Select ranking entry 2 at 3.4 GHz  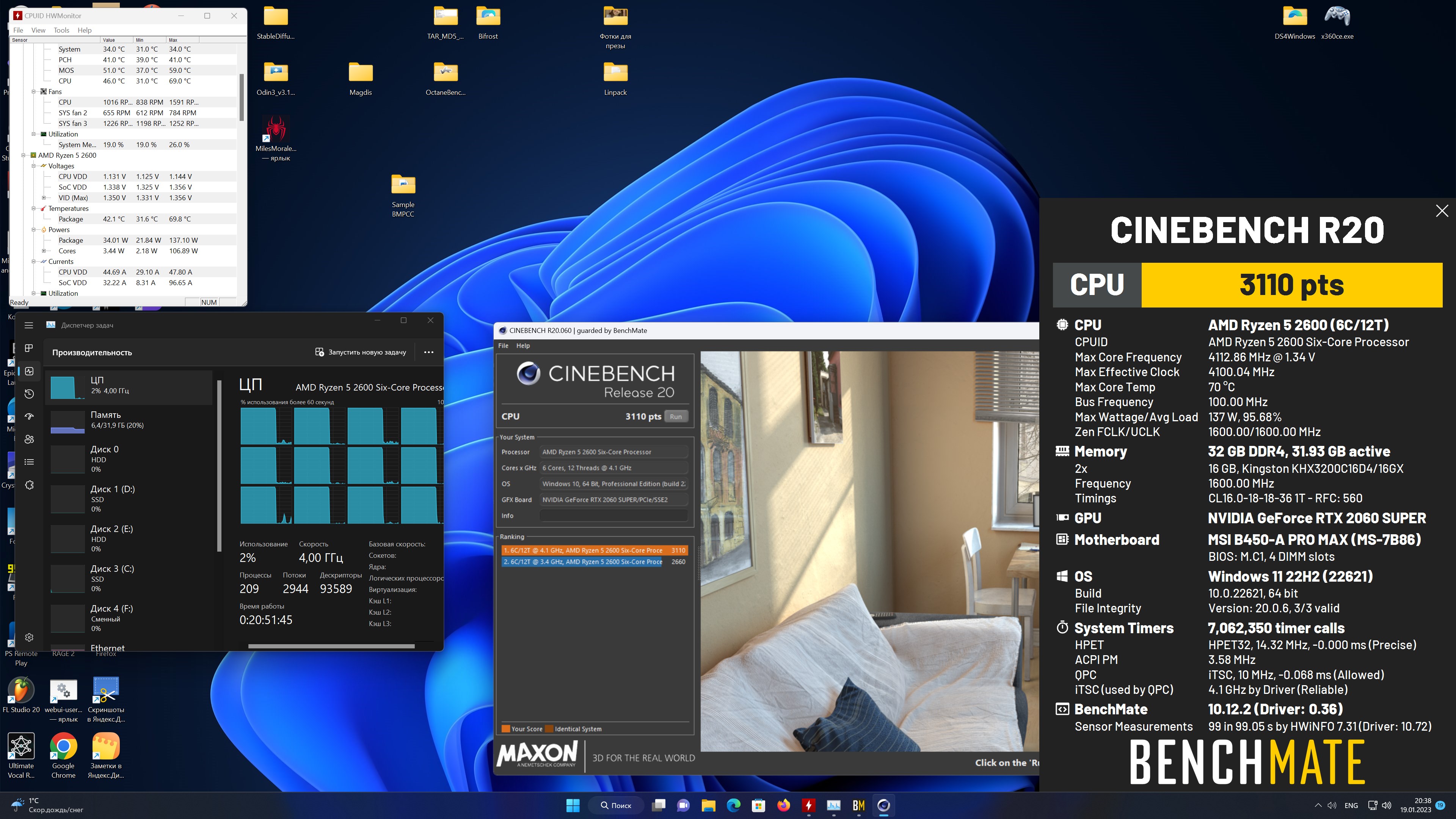coord(594,562)
